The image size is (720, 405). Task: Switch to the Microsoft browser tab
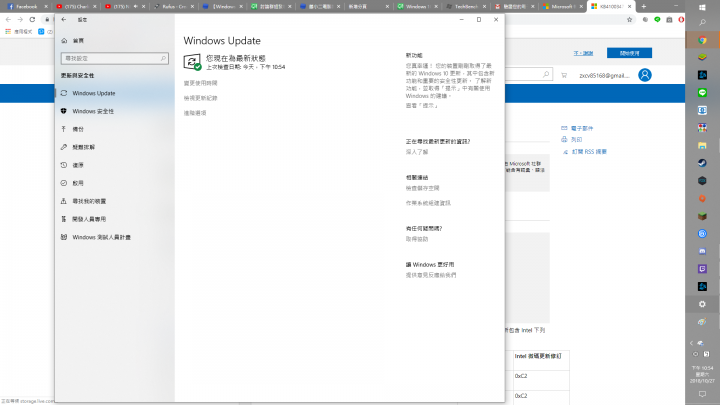pos(562,6)
